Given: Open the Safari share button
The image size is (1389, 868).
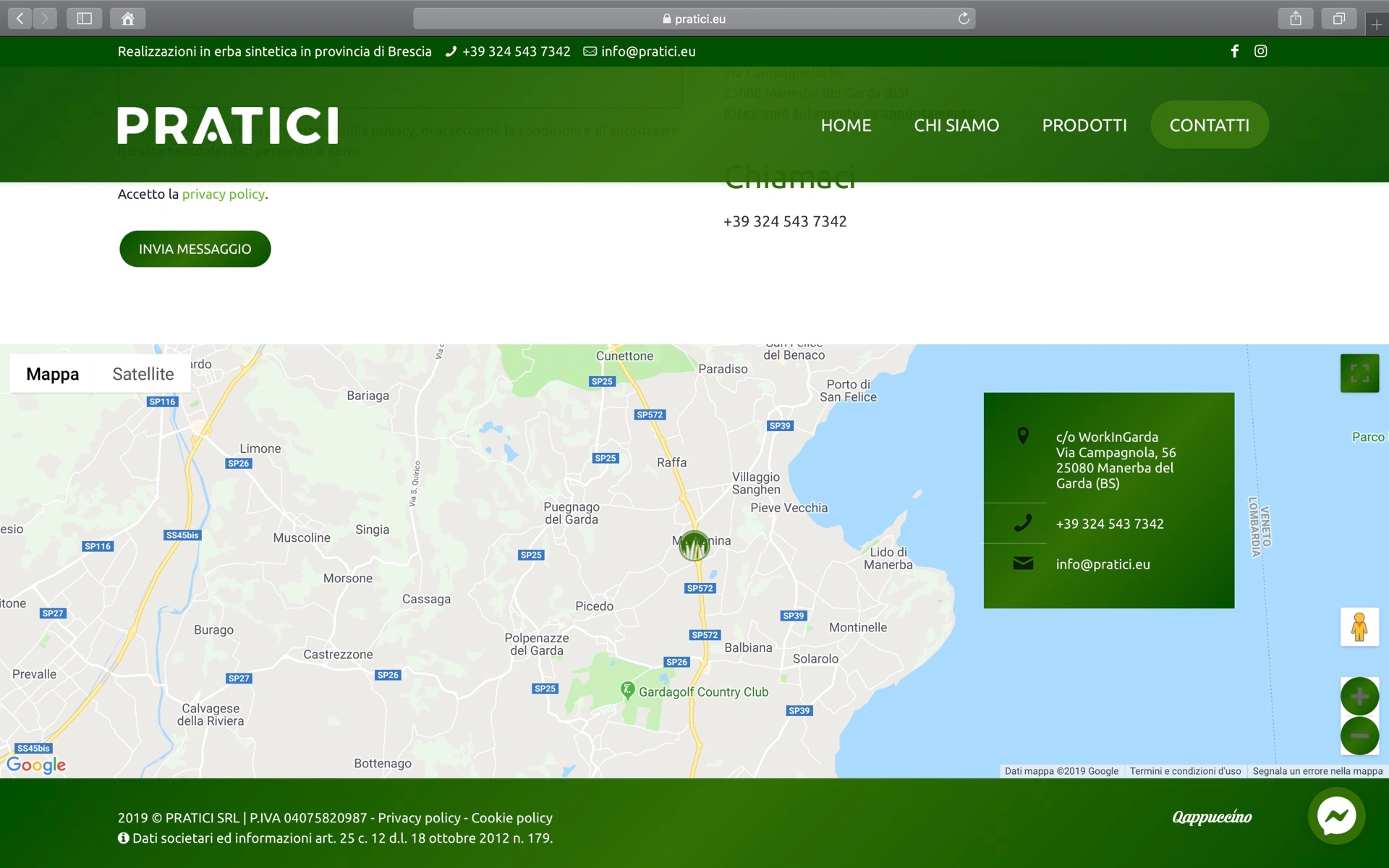Looking at the screenshot, I should tap(1296, 18).
